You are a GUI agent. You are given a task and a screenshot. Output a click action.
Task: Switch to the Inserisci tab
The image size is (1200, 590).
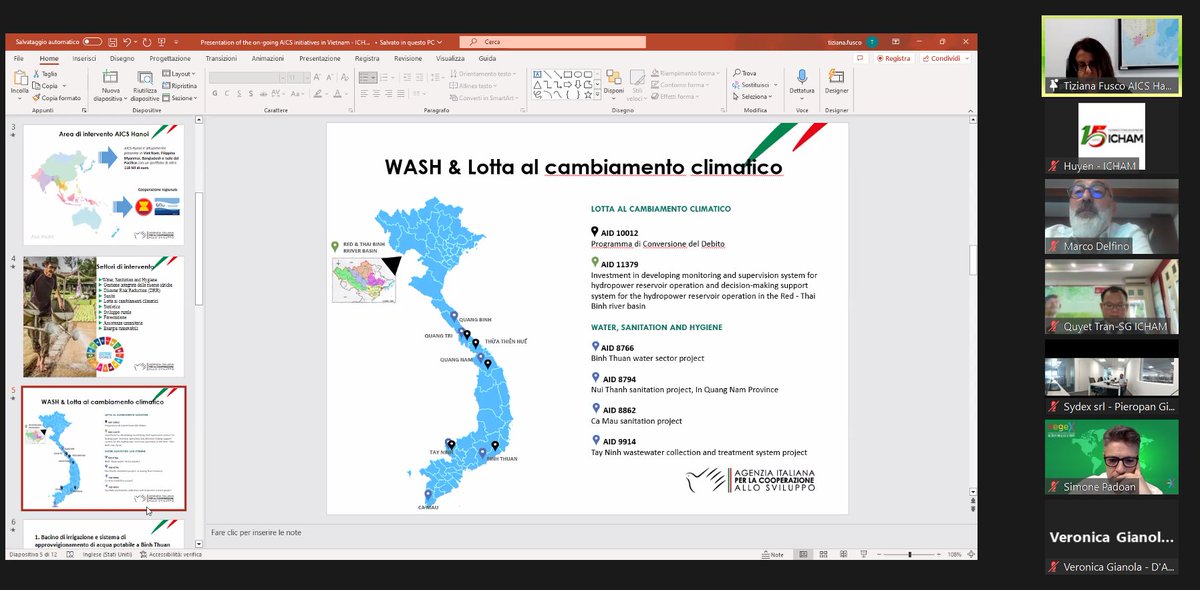[84, 58]
